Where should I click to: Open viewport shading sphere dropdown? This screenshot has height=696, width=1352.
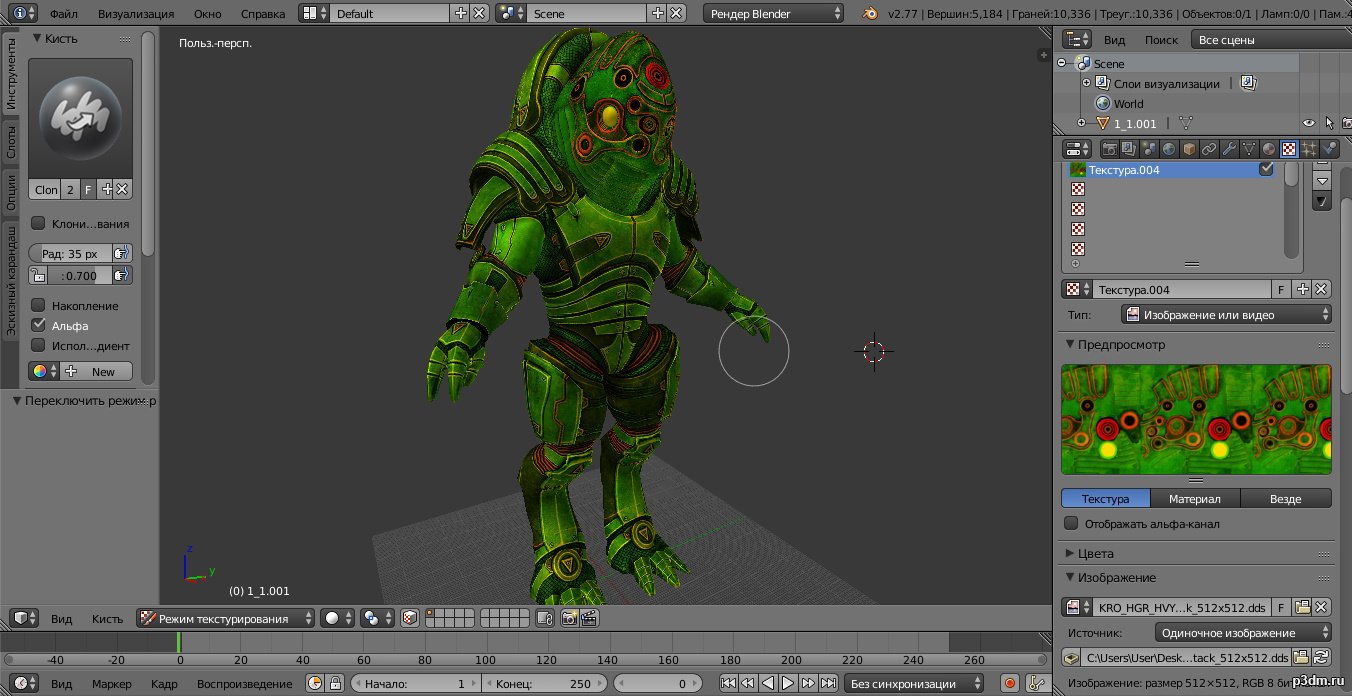[x=337, y=619]
